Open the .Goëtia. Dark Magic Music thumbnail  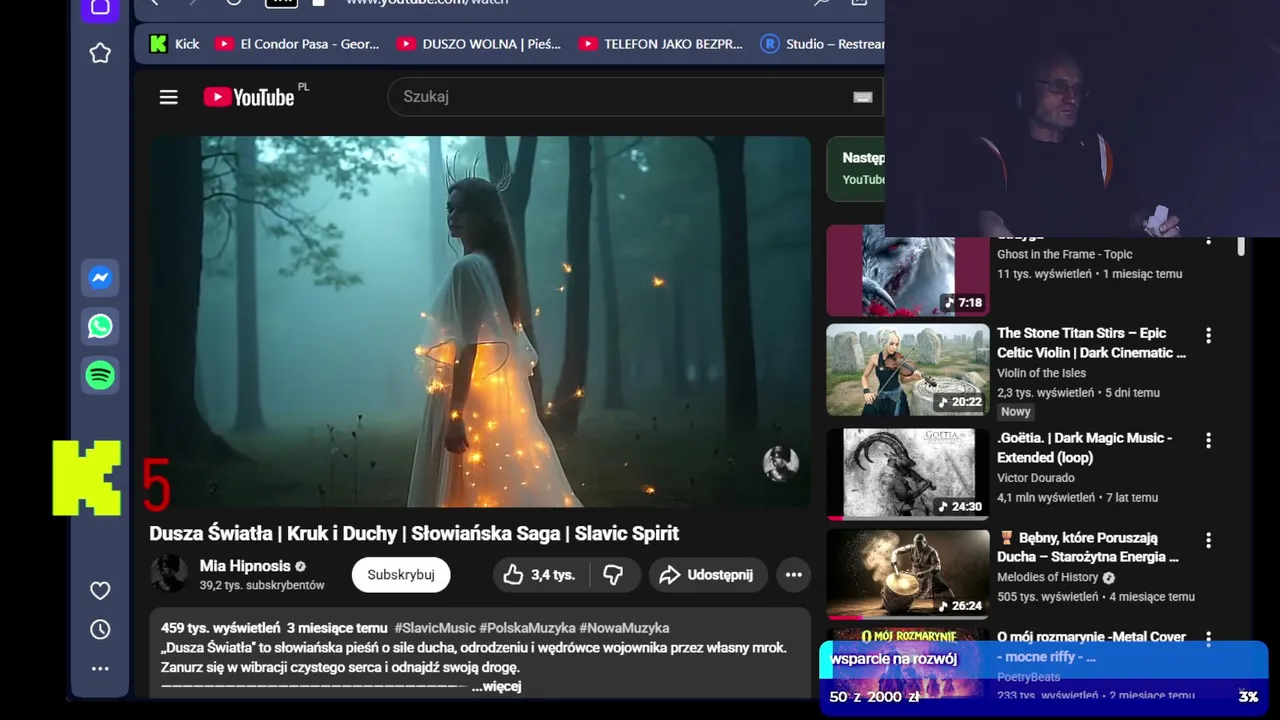(x=908, y=474)
